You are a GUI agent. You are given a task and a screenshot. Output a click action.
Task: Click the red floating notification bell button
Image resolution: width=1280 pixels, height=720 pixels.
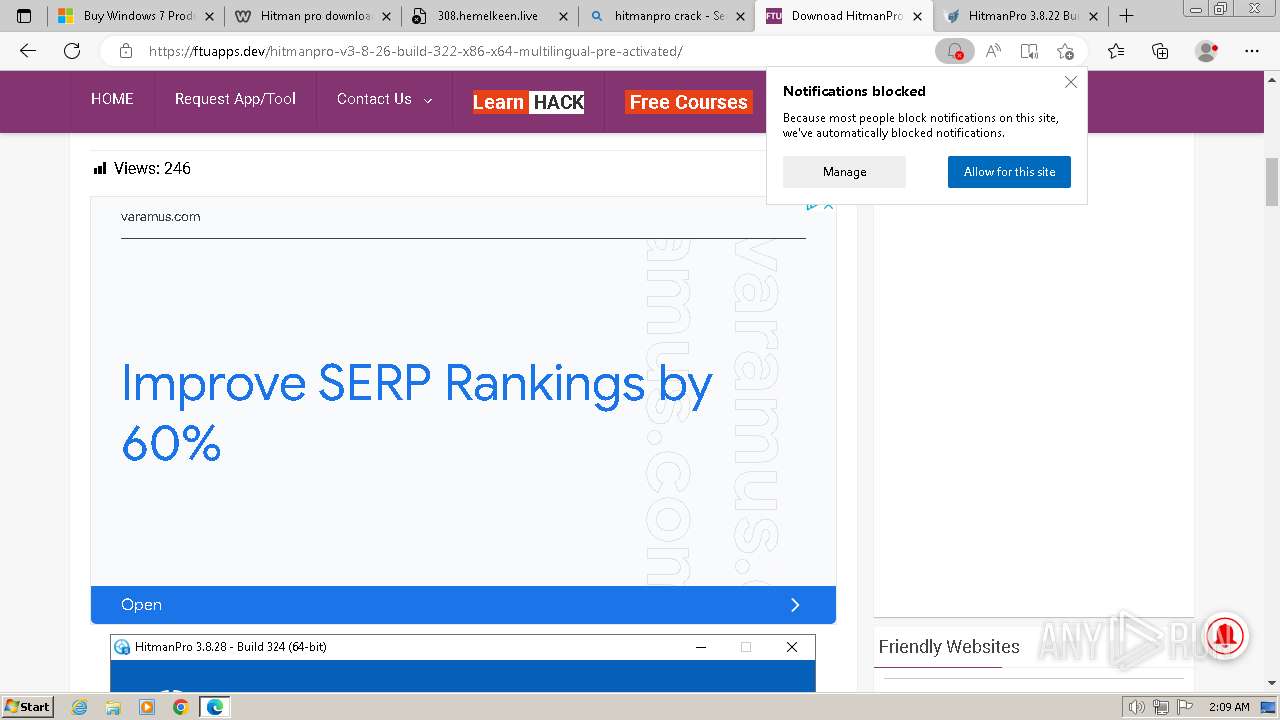tap(1225, 635)
